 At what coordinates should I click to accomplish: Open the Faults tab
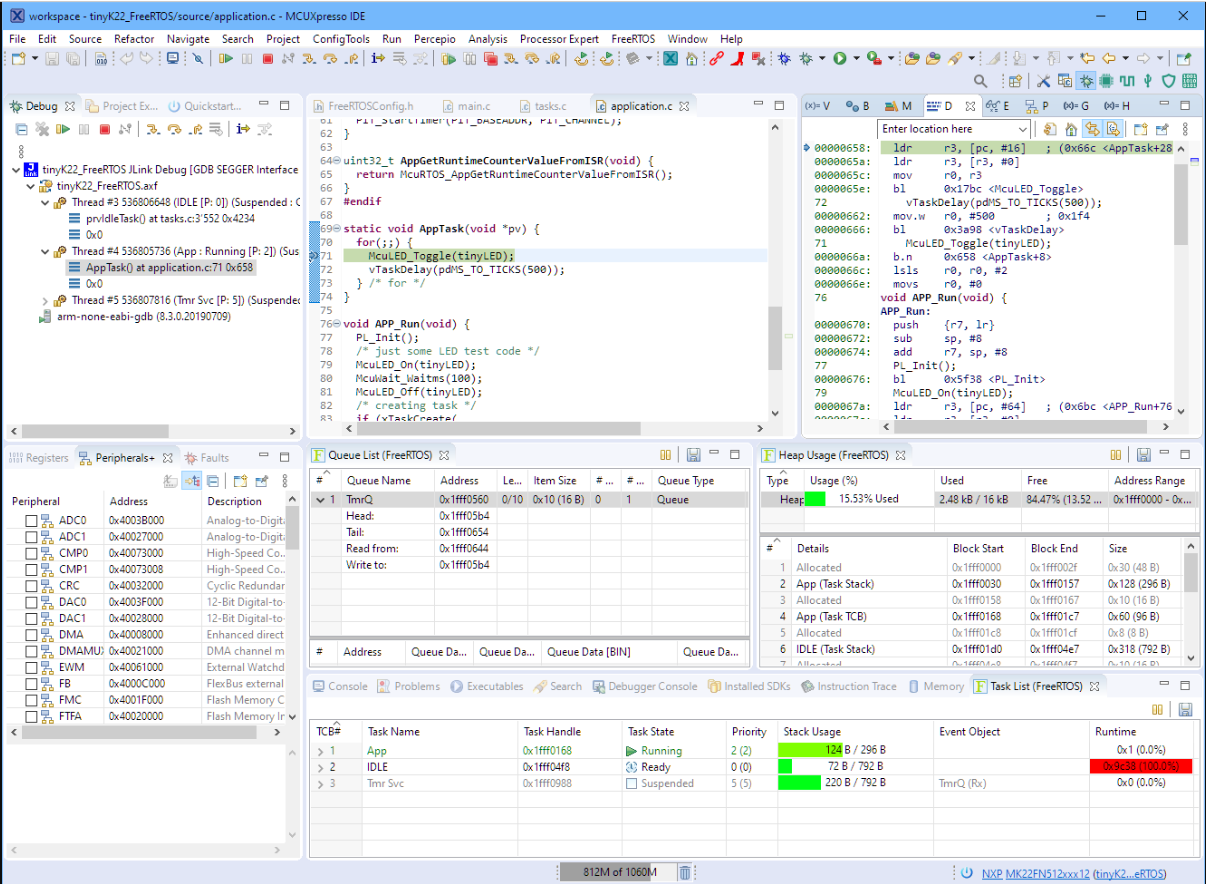207,458
